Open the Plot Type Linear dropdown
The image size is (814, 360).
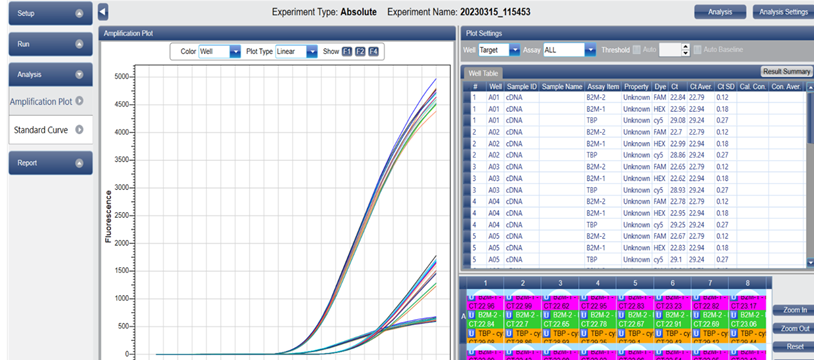pos(296,52)
